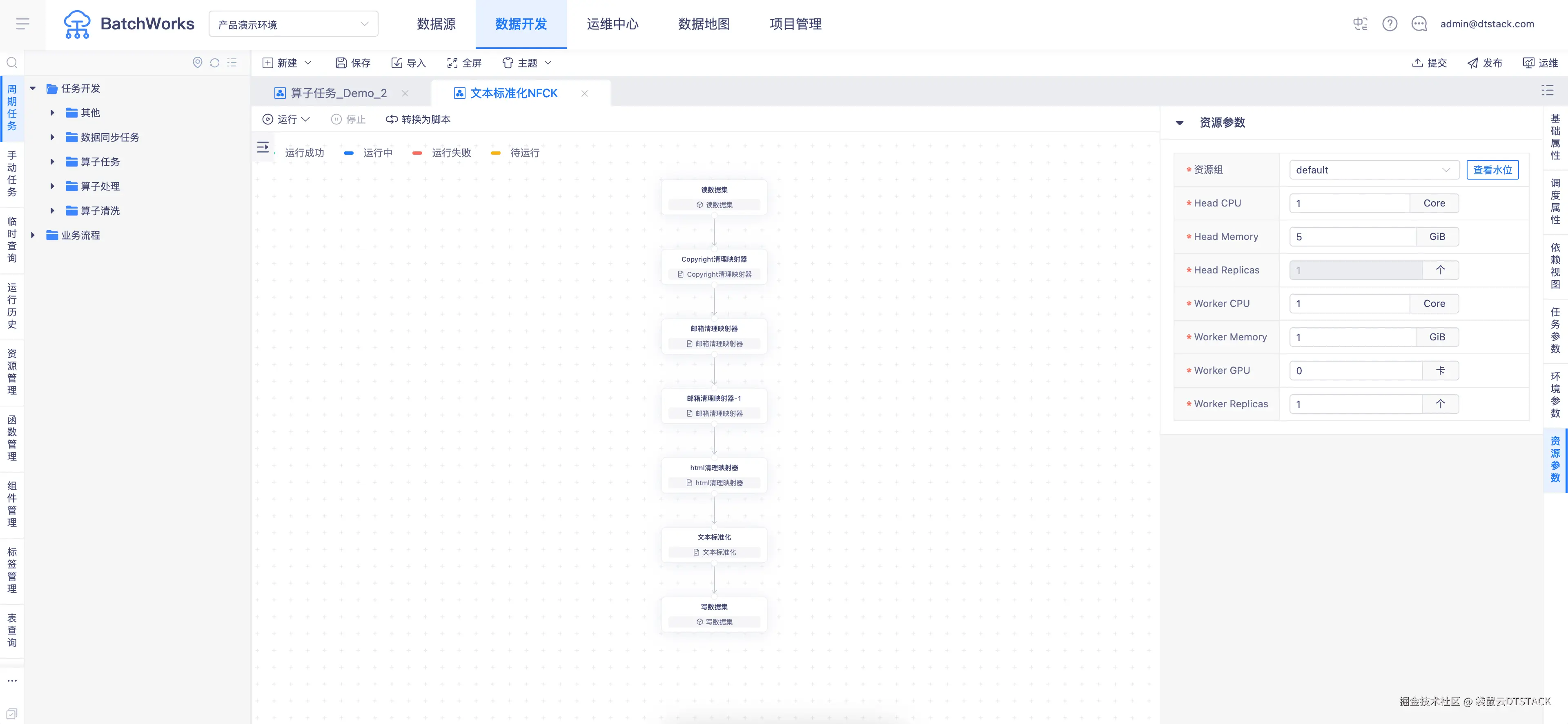Open the 新建 dropdown menu

[x=287, y=63]
